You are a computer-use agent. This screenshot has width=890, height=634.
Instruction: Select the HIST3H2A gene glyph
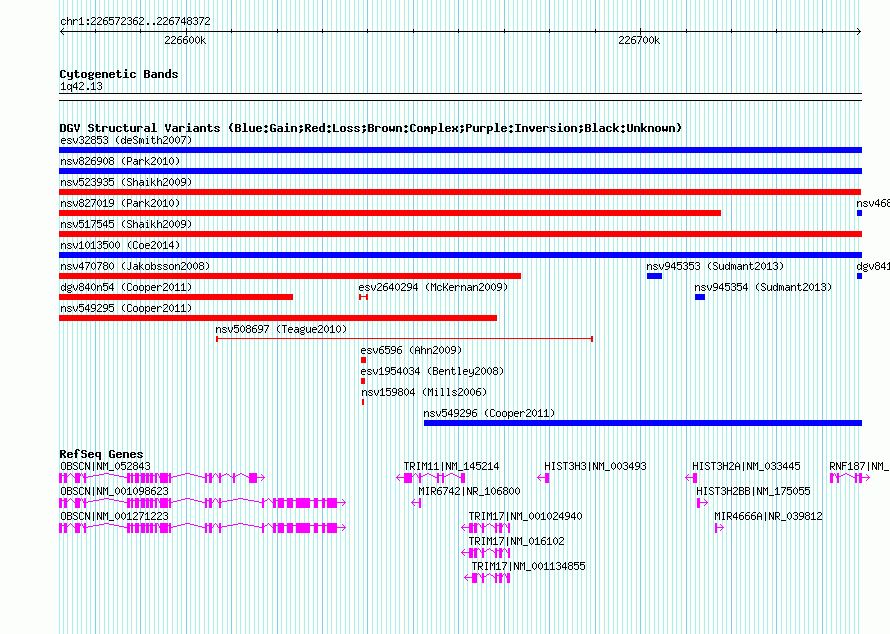coord(691,478)
